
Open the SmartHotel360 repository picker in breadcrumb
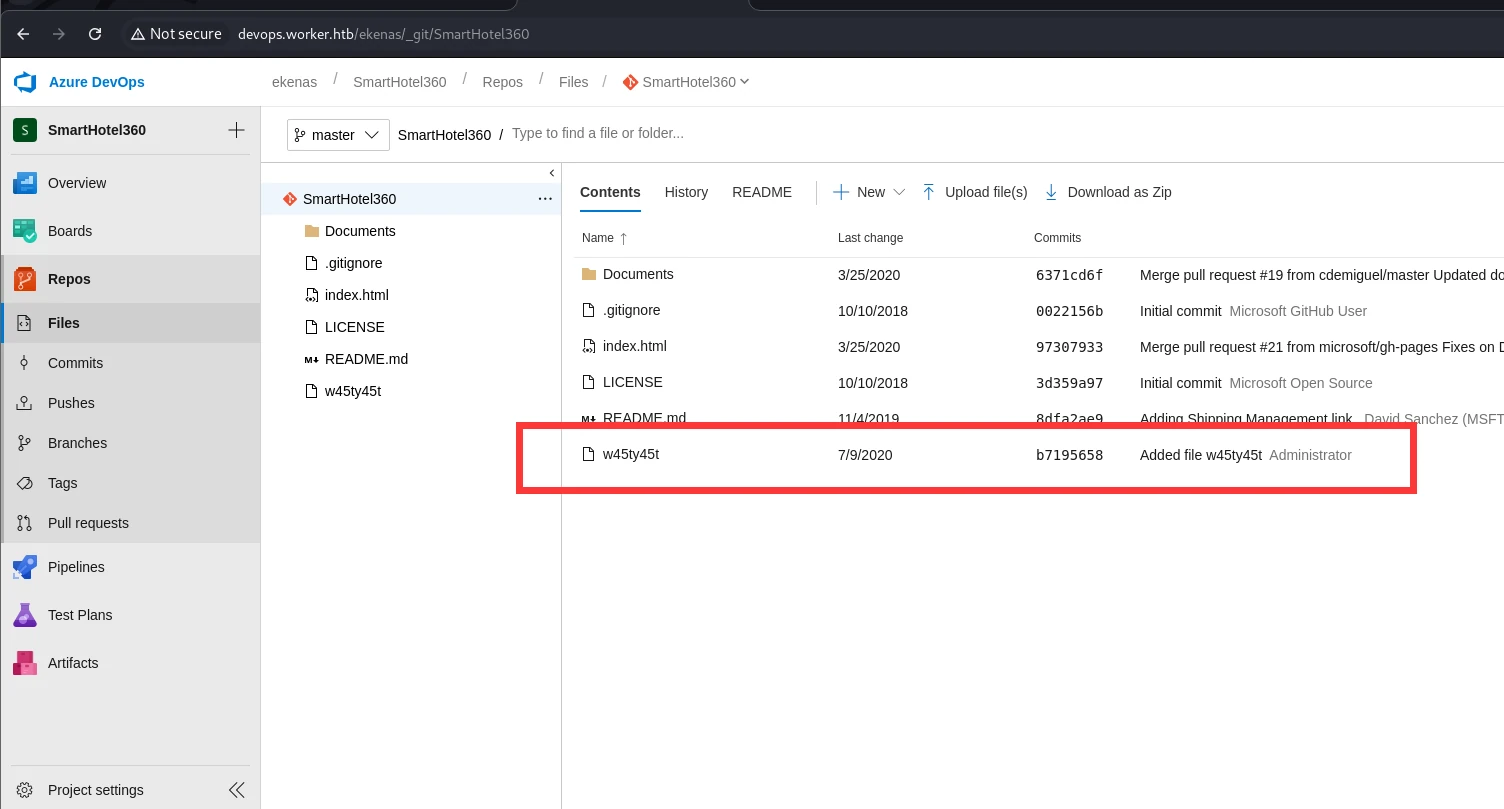(x=686, y=82)
